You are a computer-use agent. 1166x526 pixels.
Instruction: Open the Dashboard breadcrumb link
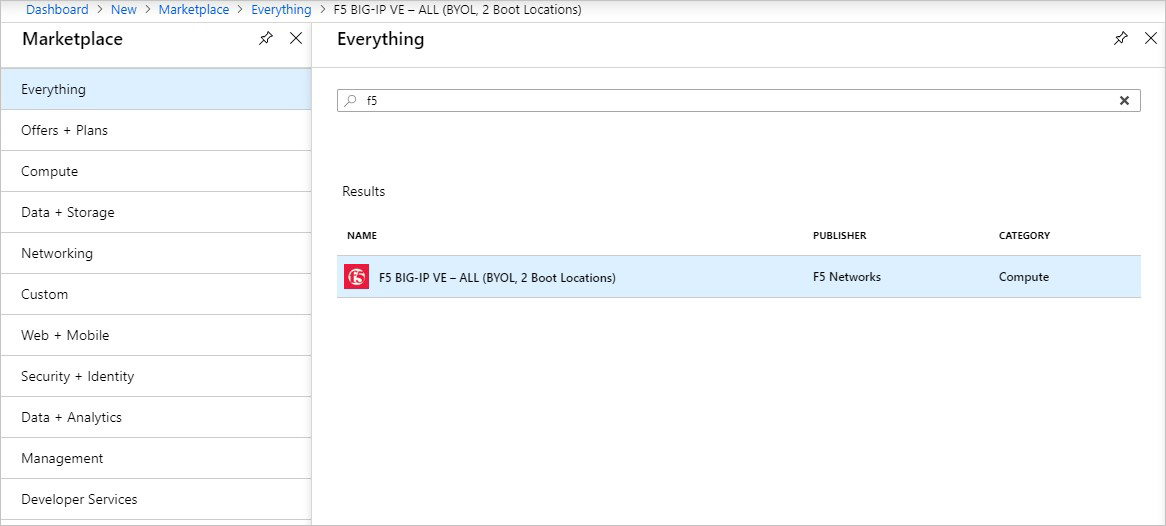pyautogui.click(x=57, y=10)
